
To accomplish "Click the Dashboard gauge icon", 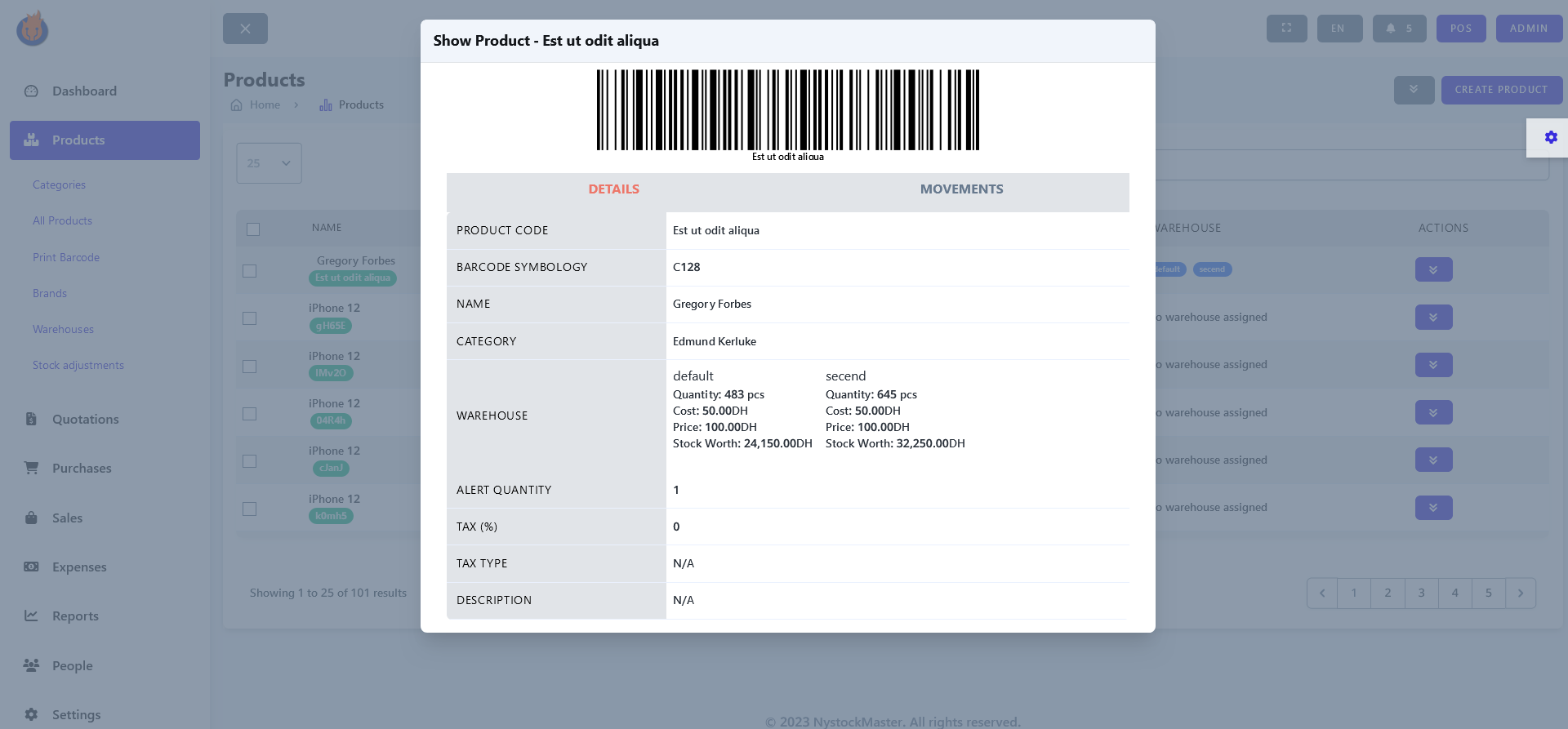I will (31, 91).
